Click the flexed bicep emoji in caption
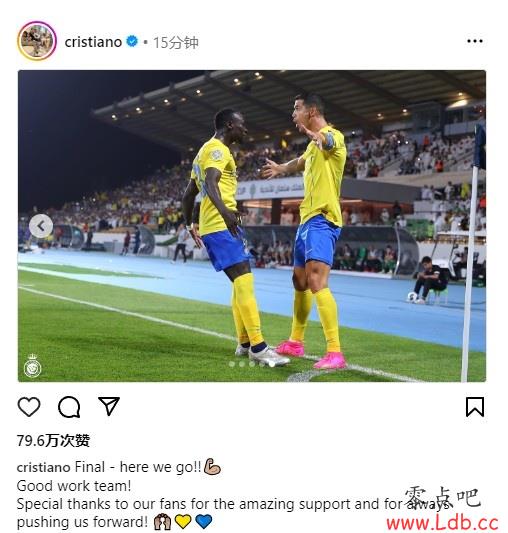Image resolution: width=508 pixels, height=533 pixels. [213, 466]
